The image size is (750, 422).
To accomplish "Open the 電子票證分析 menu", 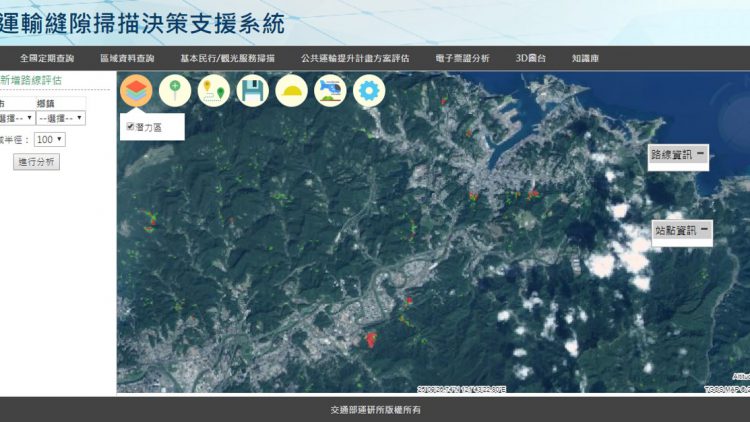I will (x=463, y=58).
